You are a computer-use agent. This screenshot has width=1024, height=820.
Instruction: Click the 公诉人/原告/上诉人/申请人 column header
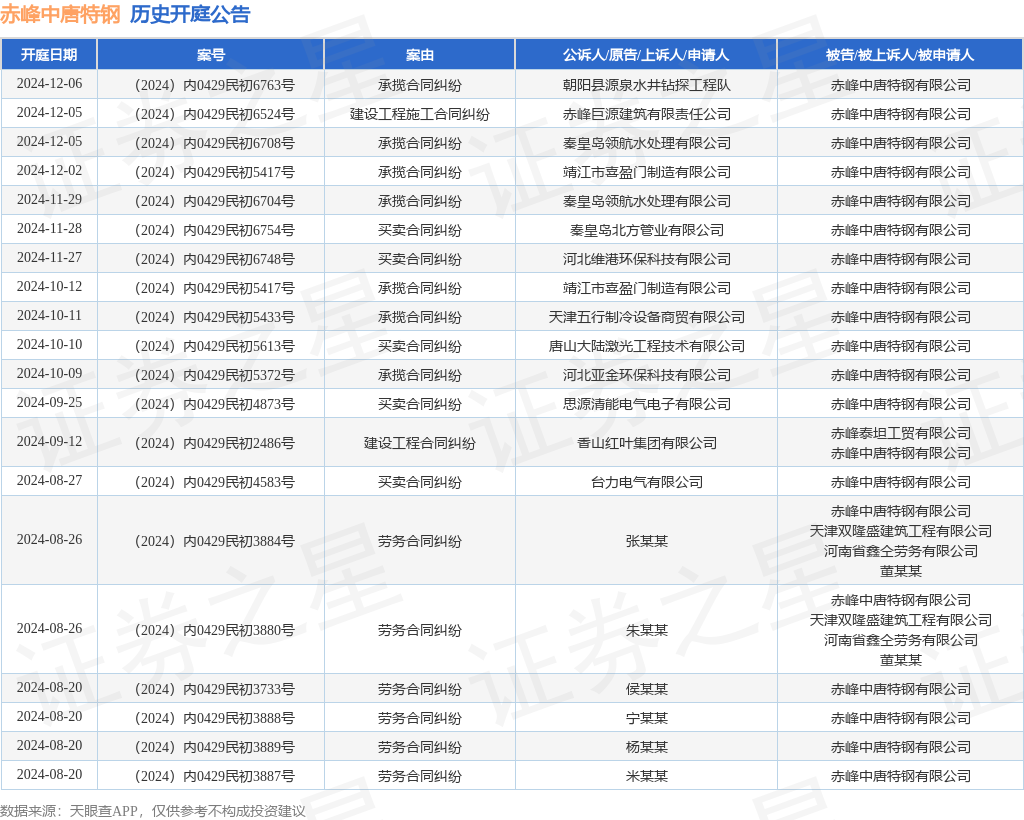[646, 55]
